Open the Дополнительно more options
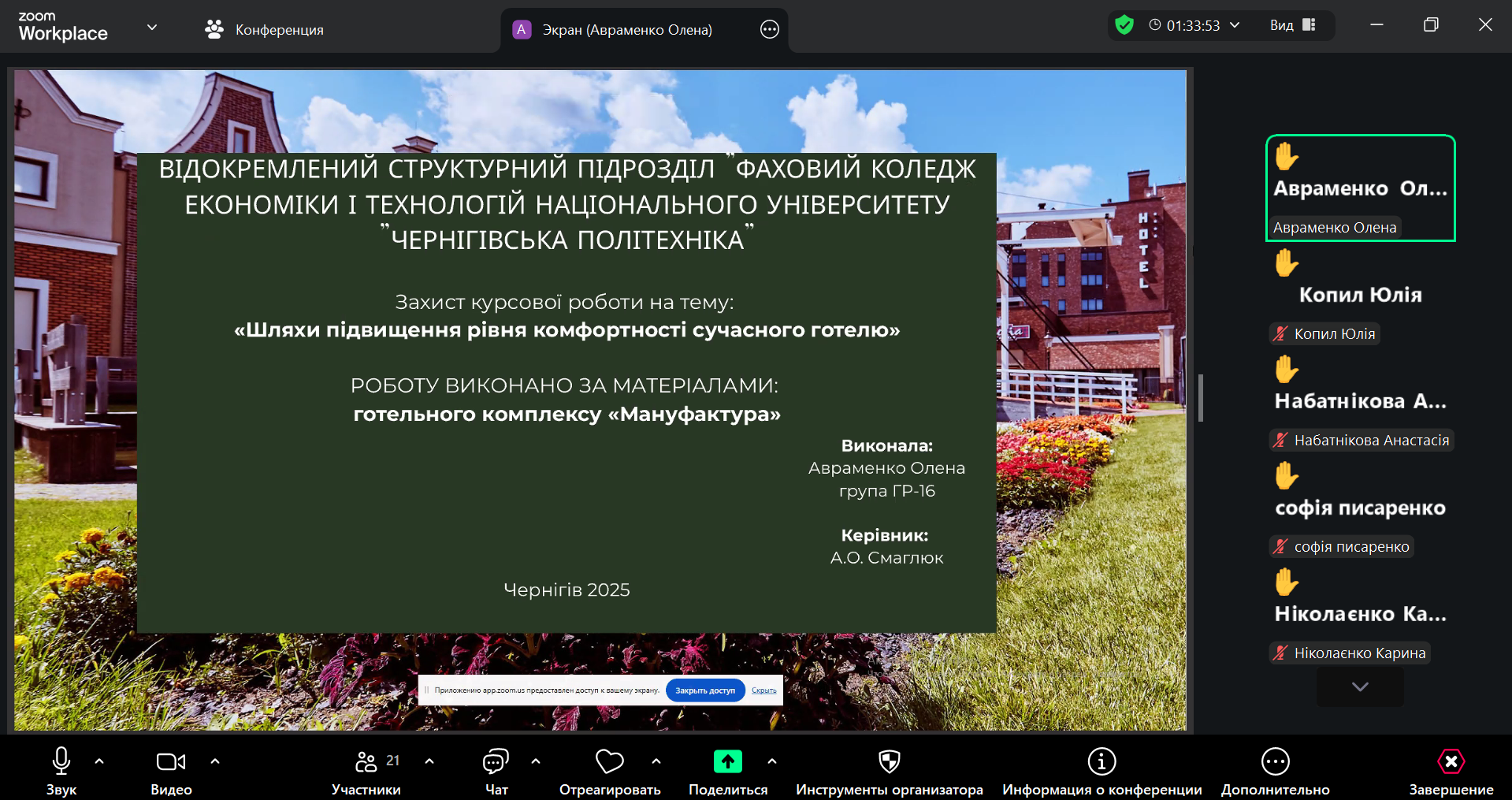The height and width of the screenshot is (800, 1512). click(1275, 762)
